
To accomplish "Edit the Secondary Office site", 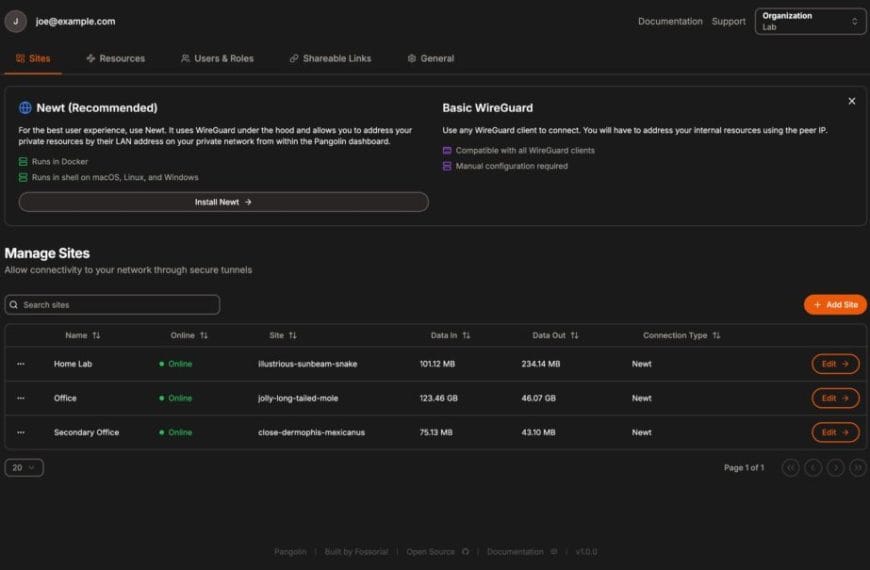I will pyautogui.click(x=835, y=432).
